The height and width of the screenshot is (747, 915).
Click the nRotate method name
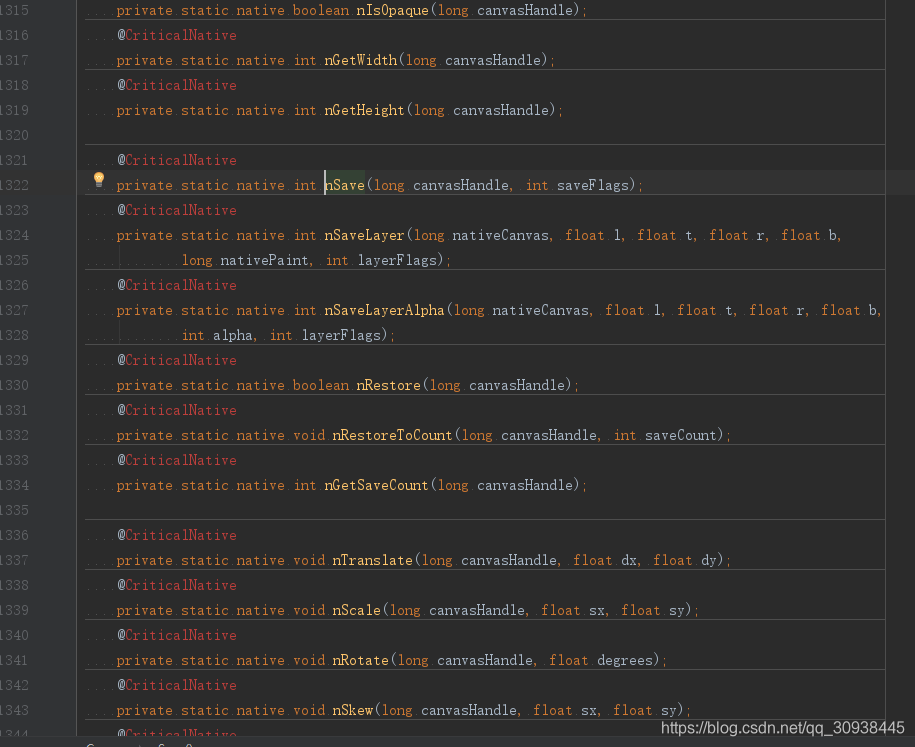point(361,660)
